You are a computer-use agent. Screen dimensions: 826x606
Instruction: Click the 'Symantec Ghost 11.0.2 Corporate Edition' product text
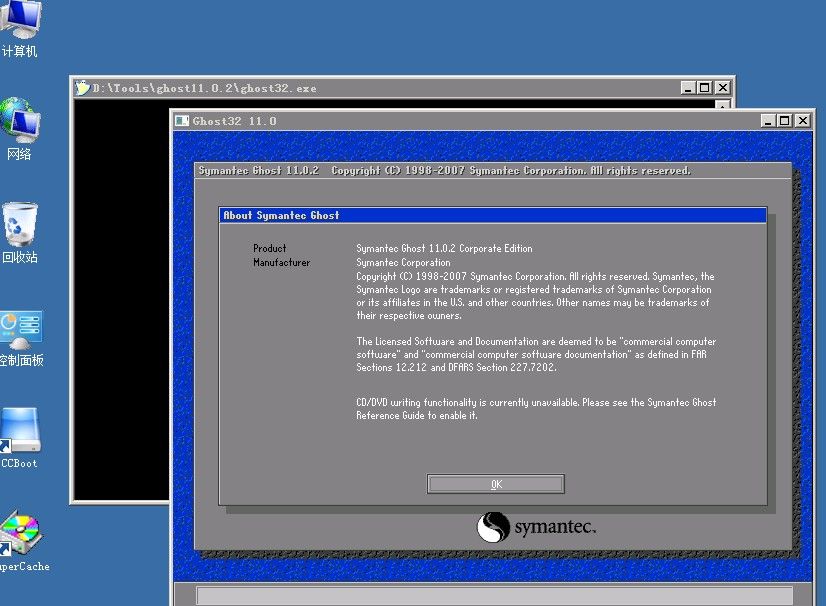tap(444, 248)
